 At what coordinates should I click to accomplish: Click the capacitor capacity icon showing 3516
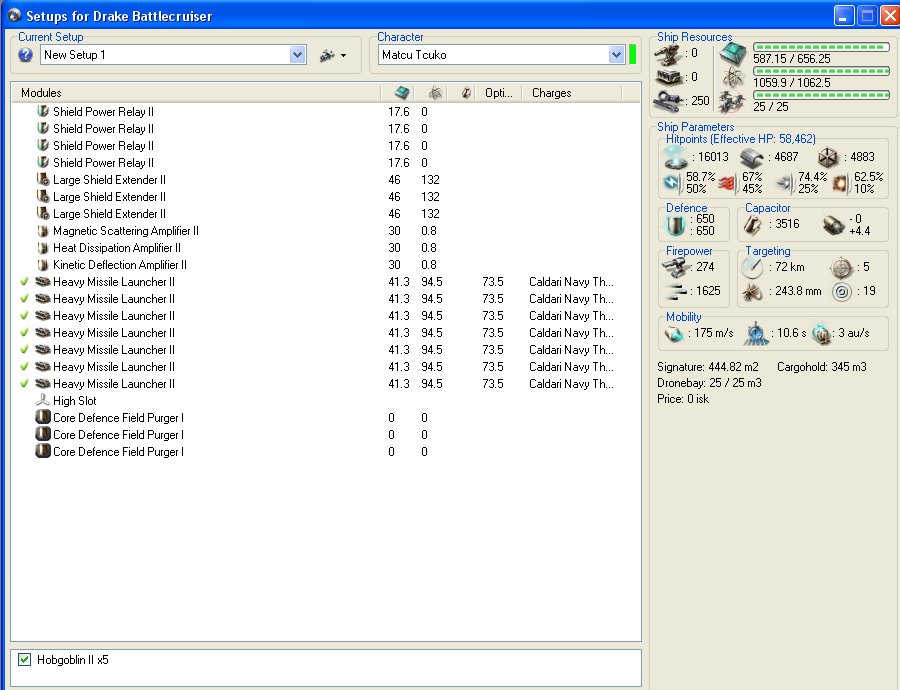pyautogui.click(x=752, y=224)
